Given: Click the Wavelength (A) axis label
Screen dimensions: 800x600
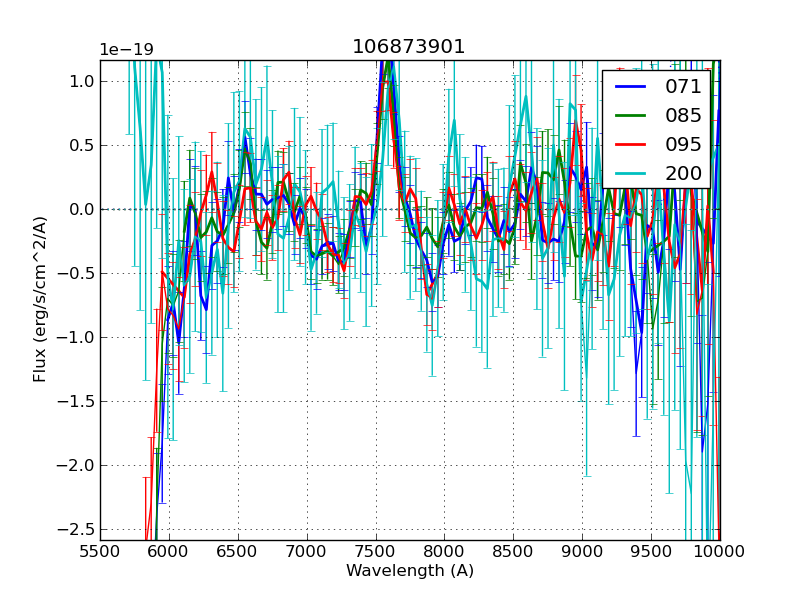Looking at the screenshot, I should point(410,571).
